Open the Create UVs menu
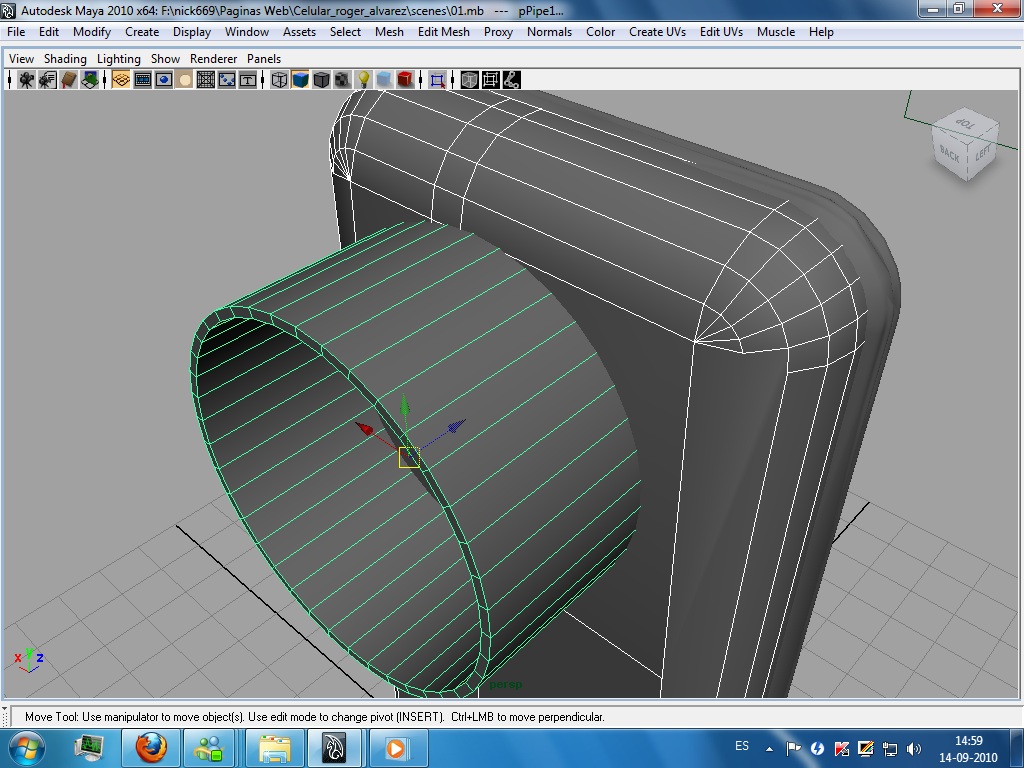The image size is (1024, 768). point(658,31)
